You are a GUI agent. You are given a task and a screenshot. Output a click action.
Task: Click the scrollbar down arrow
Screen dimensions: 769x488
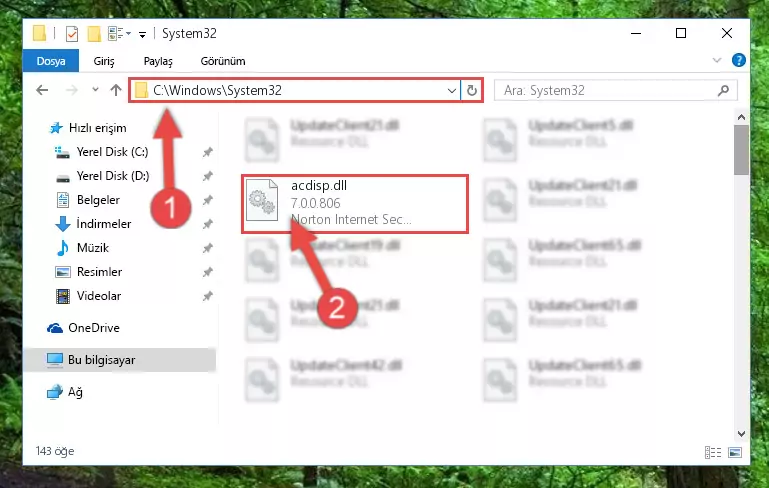click(x=741, y=434)
